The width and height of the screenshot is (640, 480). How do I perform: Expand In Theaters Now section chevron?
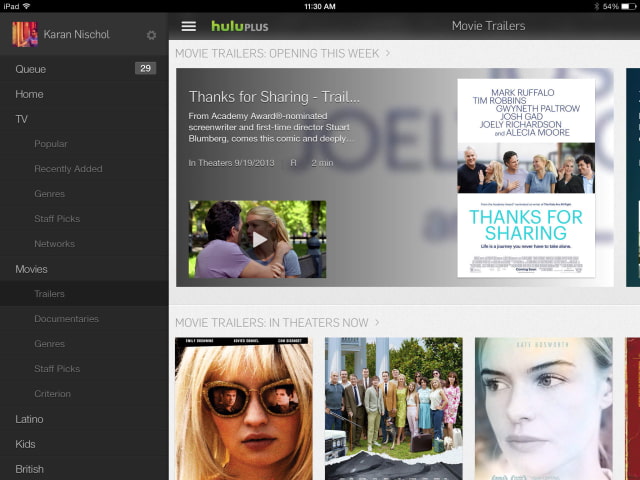point(377,322)
